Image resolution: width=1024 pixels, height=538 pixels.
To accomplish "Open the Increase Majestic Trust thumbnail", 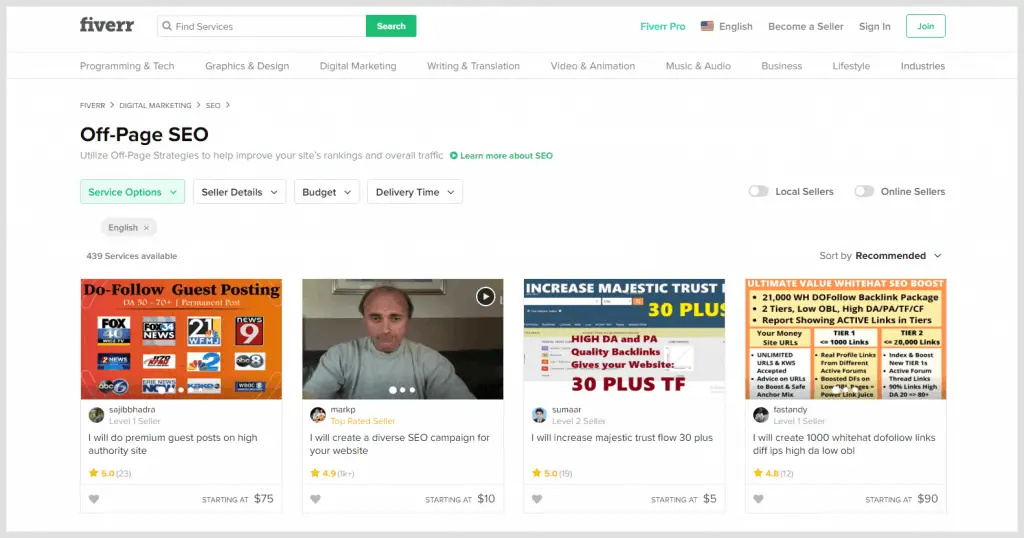I will tap(624, 339).
